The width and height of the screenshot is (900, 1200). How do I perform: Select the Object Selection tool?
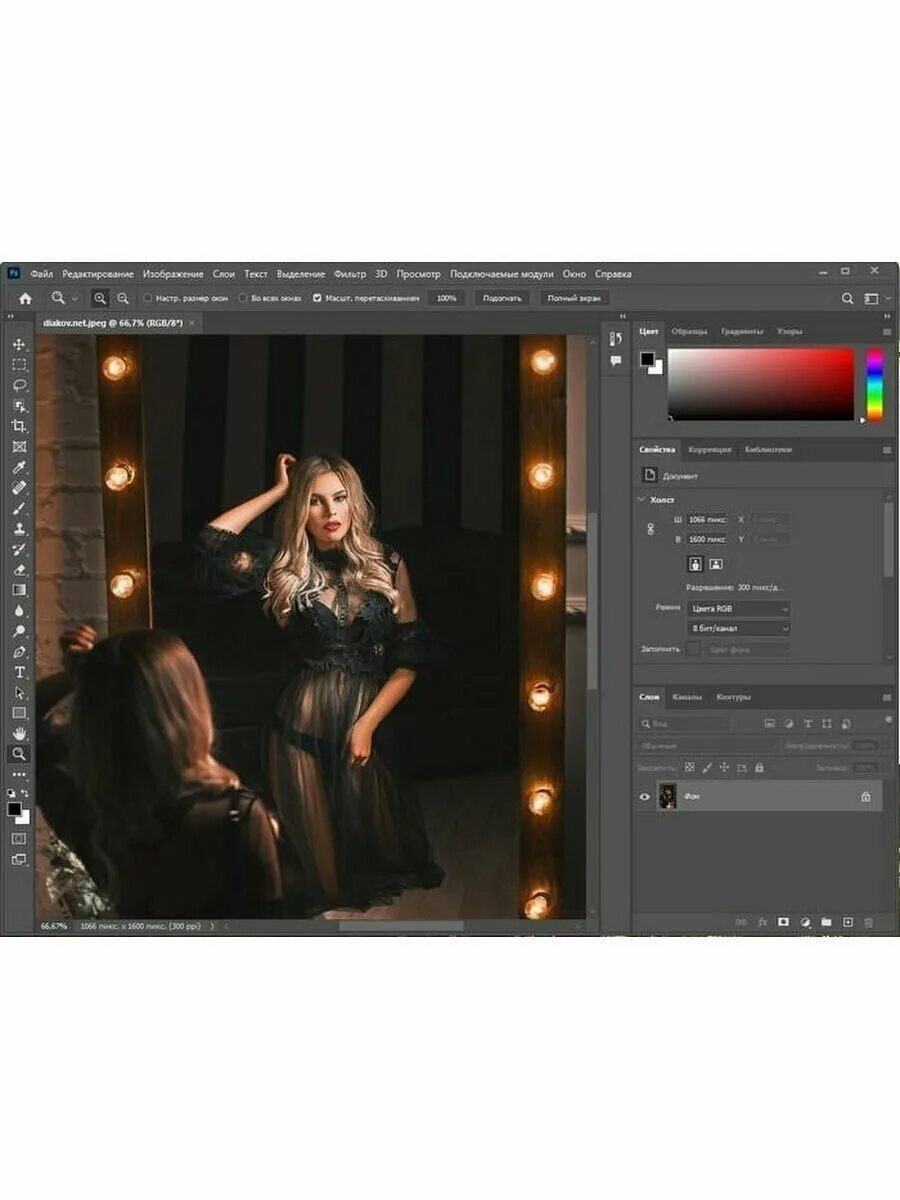pyautogui.click(x=19, y=405)
